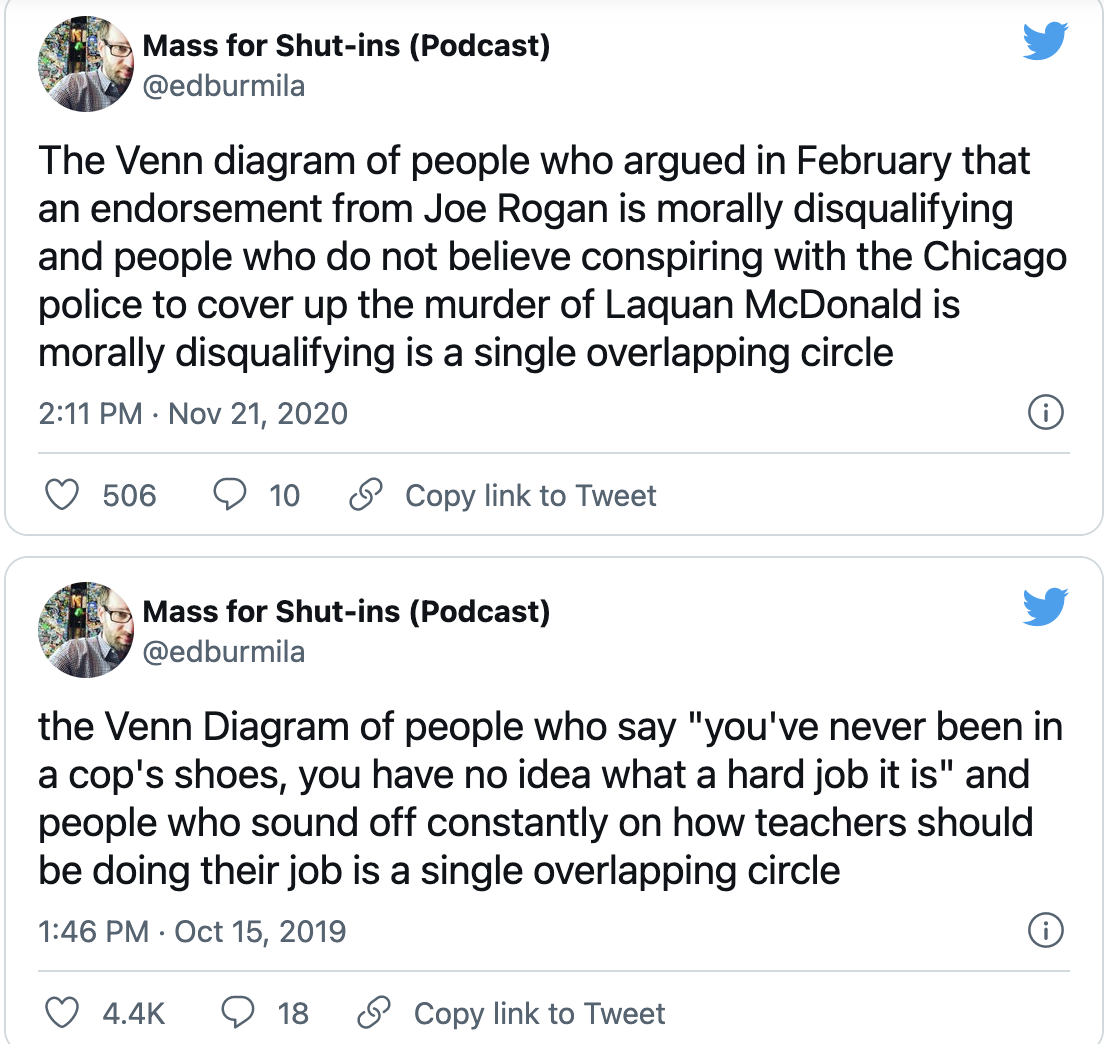Viewport: 1104px width, 1044px height.
Task: Click the info icon on the first tweet
Action: (1046, 413)
